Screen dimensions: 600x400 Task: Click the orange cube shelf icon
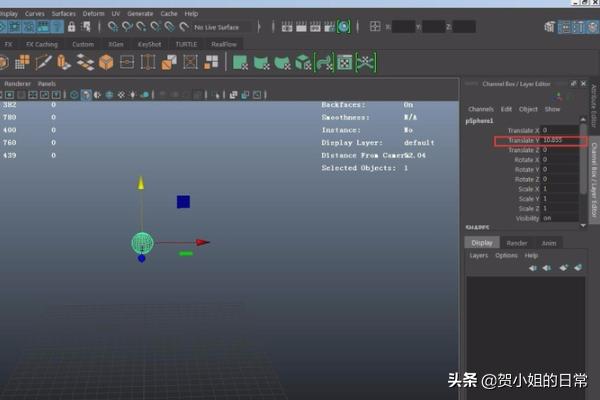(x=106, y=62)
